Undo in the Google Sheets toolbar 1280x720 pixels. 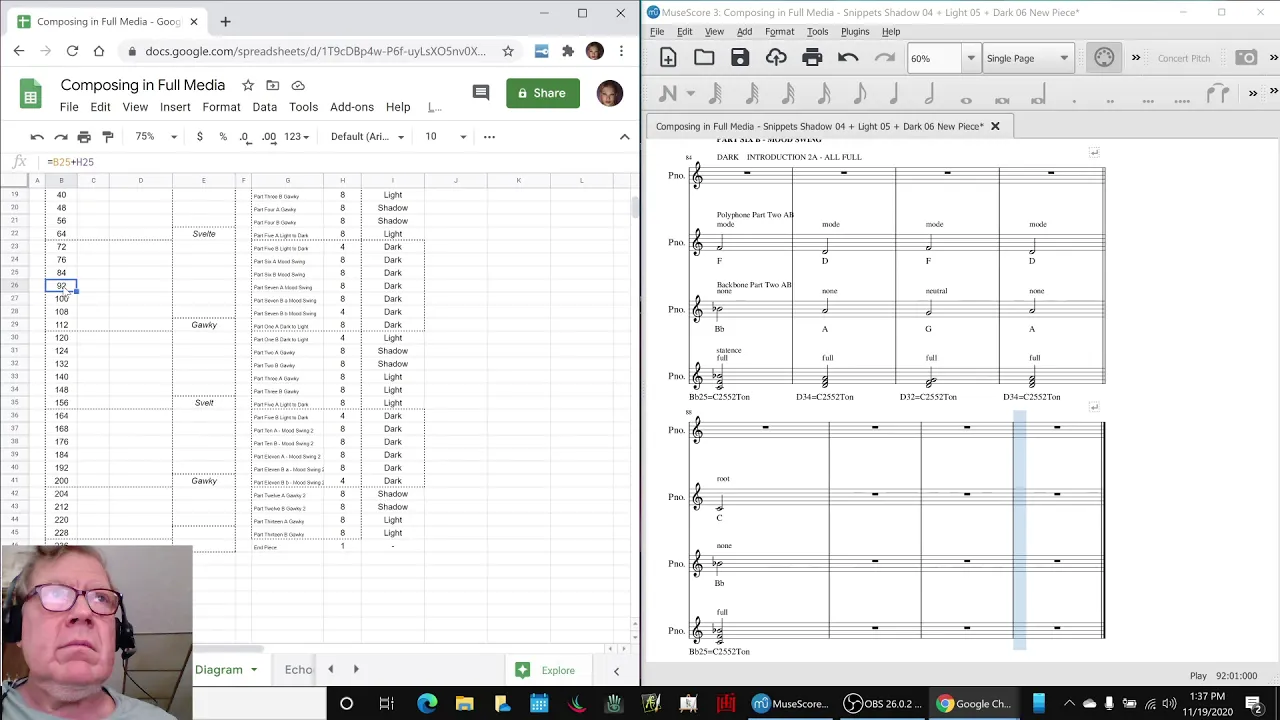37,136
